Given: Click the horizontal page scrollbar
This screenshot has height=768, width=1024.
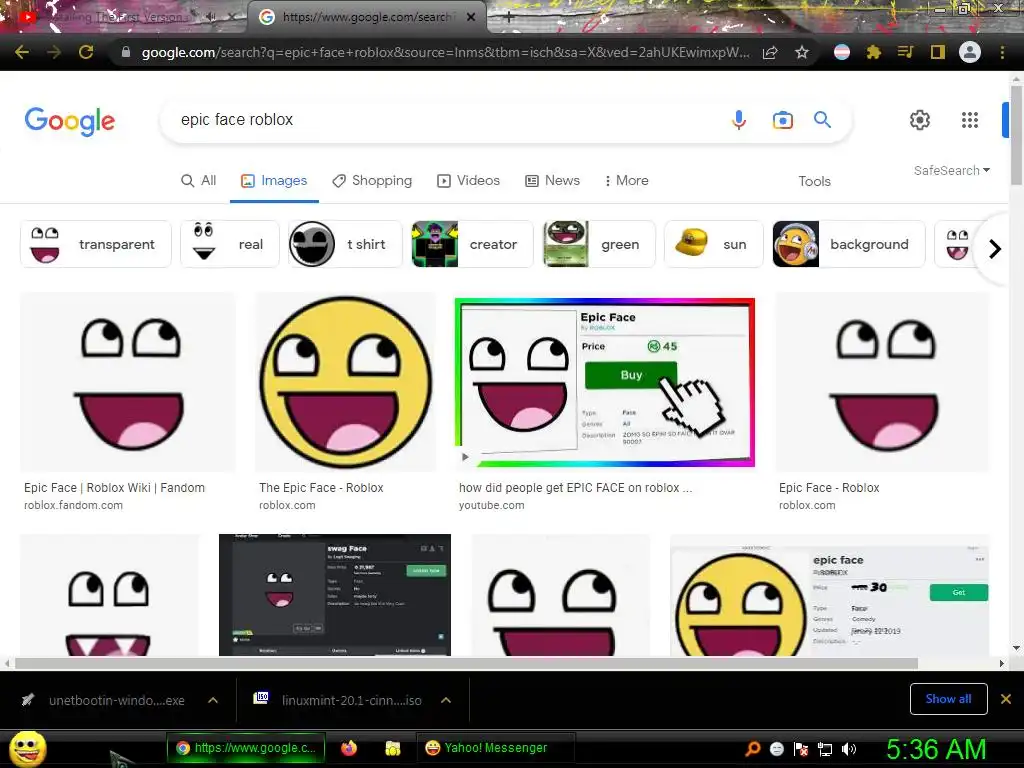Looking at the screenshot, I should [466, 664].
